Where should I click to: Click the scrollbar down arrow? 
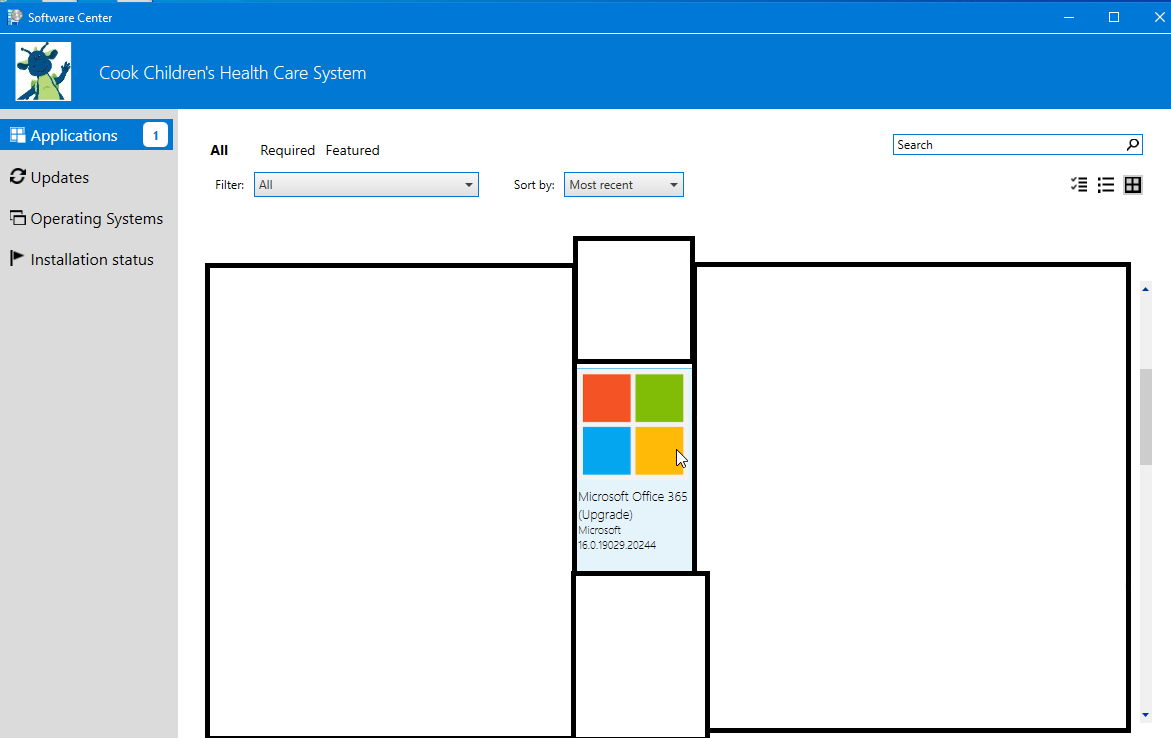click(x=1146, y=714)
